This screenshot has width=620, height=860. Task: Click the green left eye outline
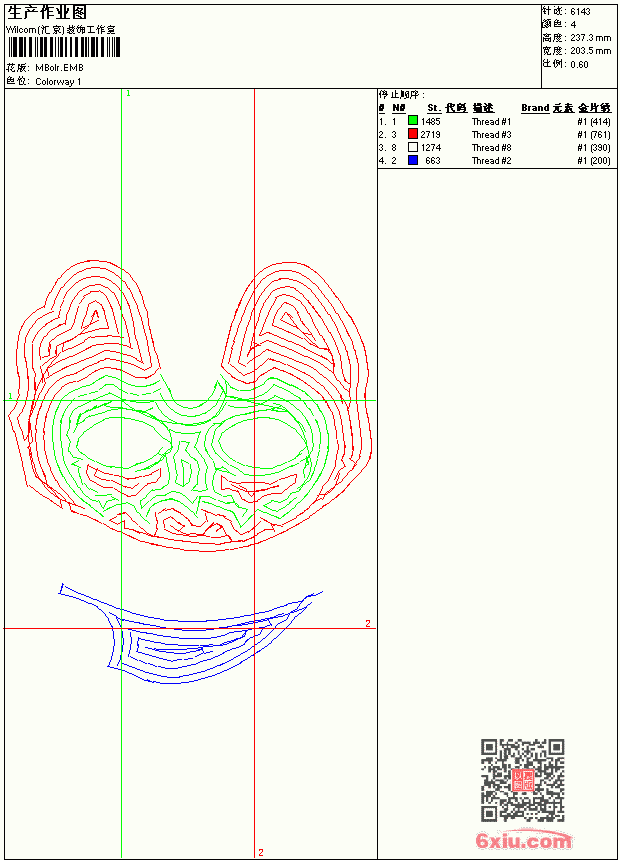click(124, 444)
